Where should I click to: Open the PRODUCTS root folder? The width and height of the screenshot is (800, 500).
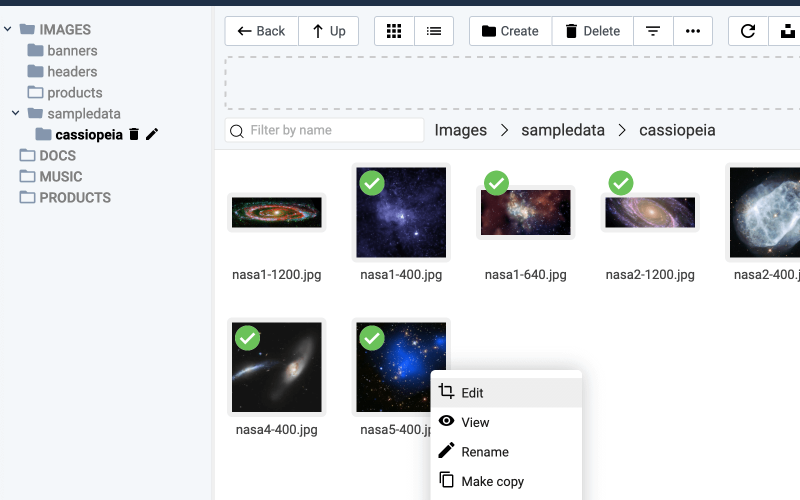(65, 197)
